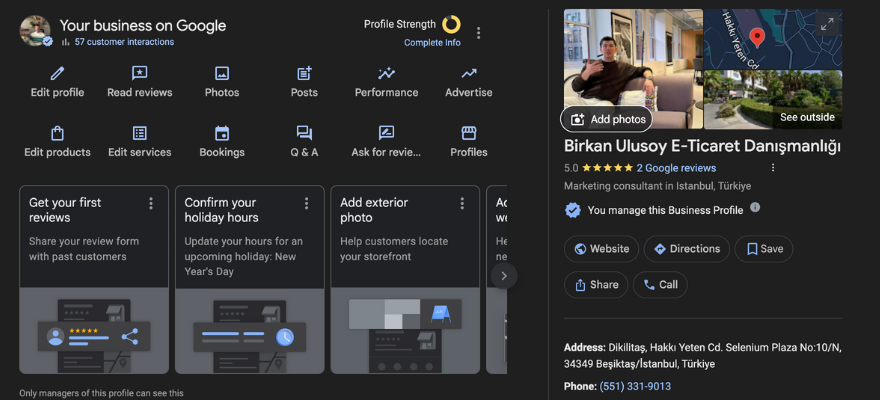Open the Posts icon
The width and height of the screenshot is (880, 400).
[x=304, y=73]
